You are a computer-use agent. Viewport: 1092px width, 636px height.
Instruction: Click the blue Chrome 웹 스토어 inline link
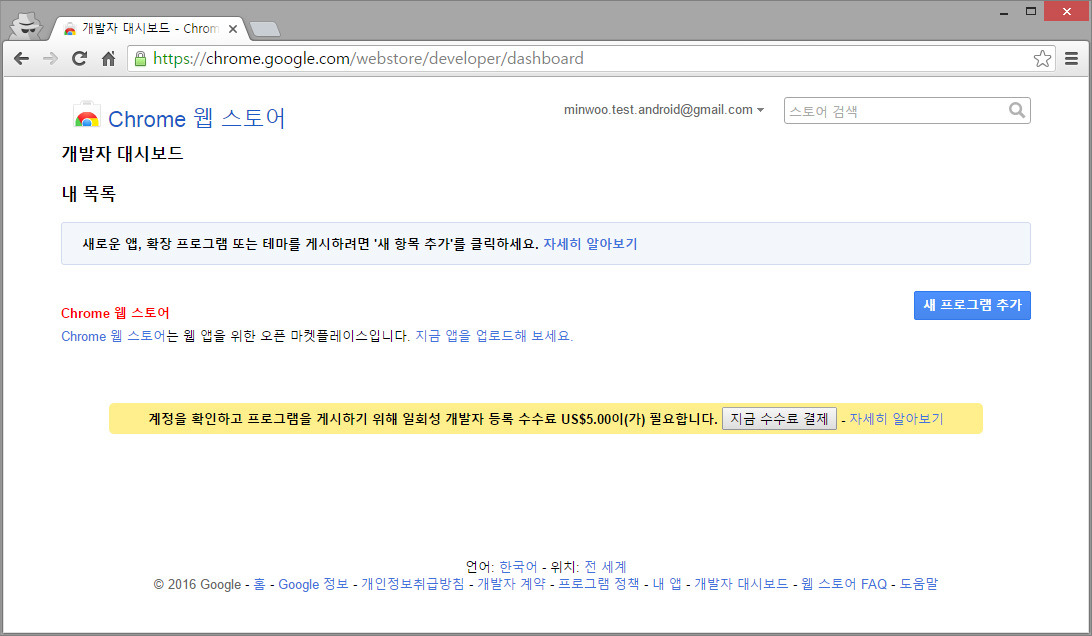[113, 336]
